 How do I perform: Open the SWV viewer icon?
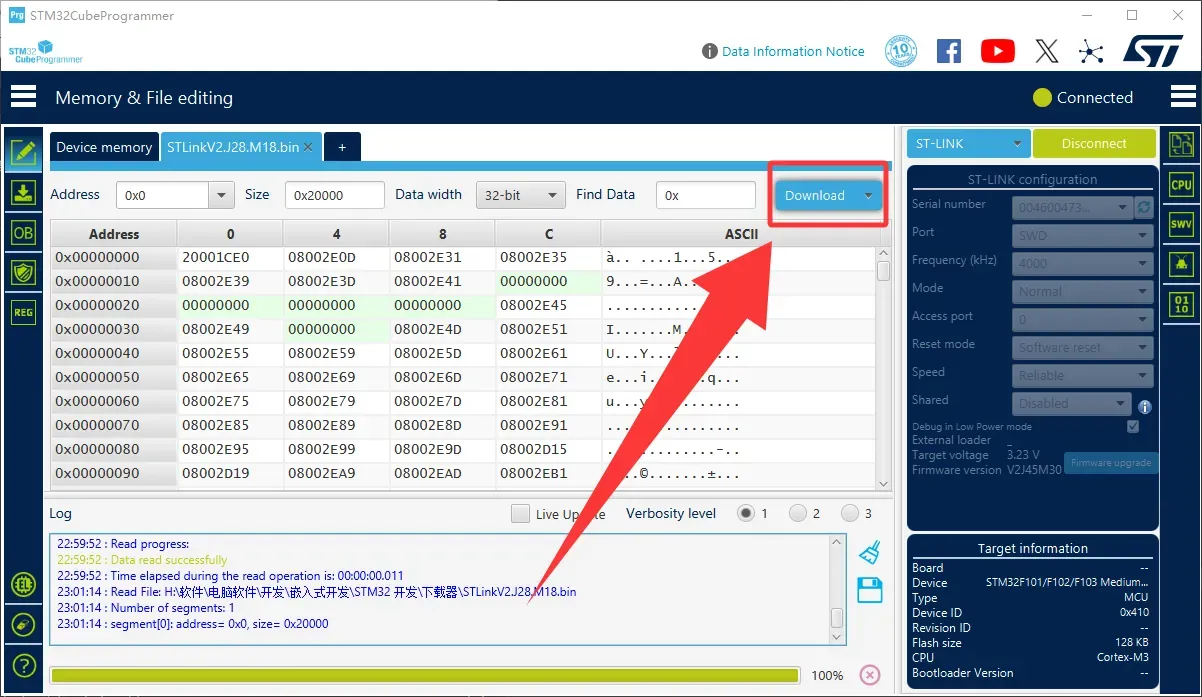1181,225
